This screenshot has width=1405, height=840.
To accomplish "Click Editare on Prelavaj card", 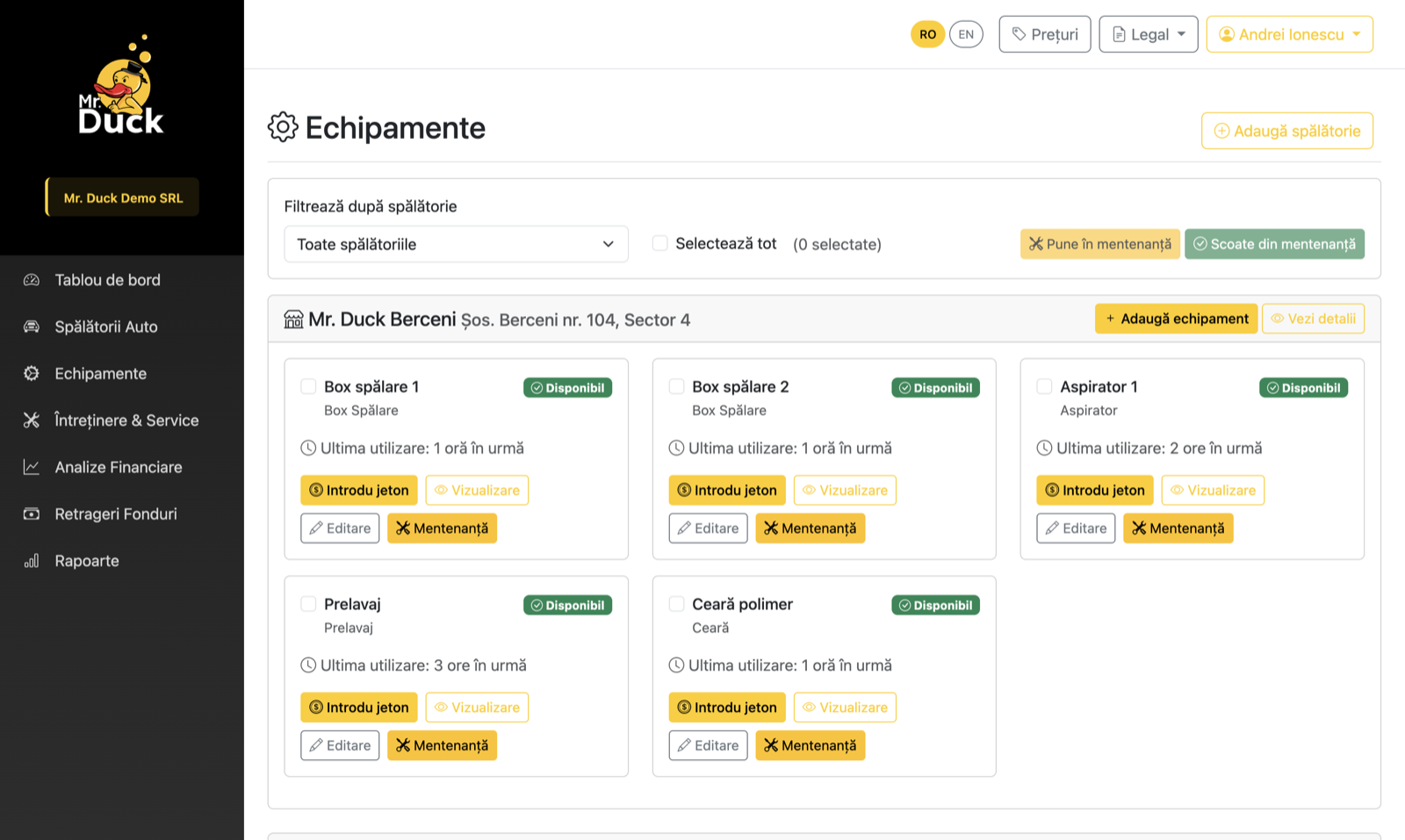I will tap(340, 745).
